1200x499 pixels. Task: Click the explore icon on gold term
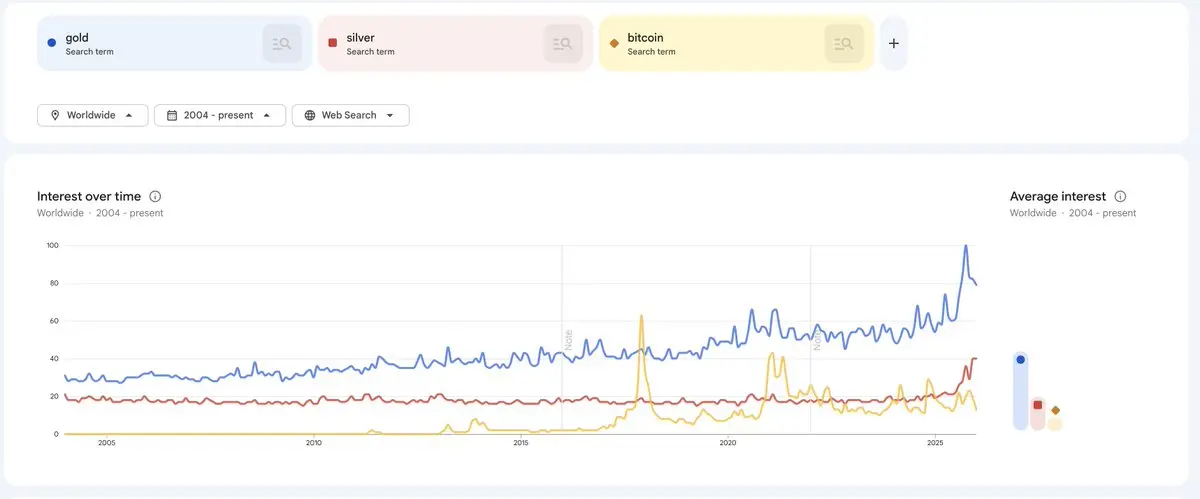click(282, 44)
